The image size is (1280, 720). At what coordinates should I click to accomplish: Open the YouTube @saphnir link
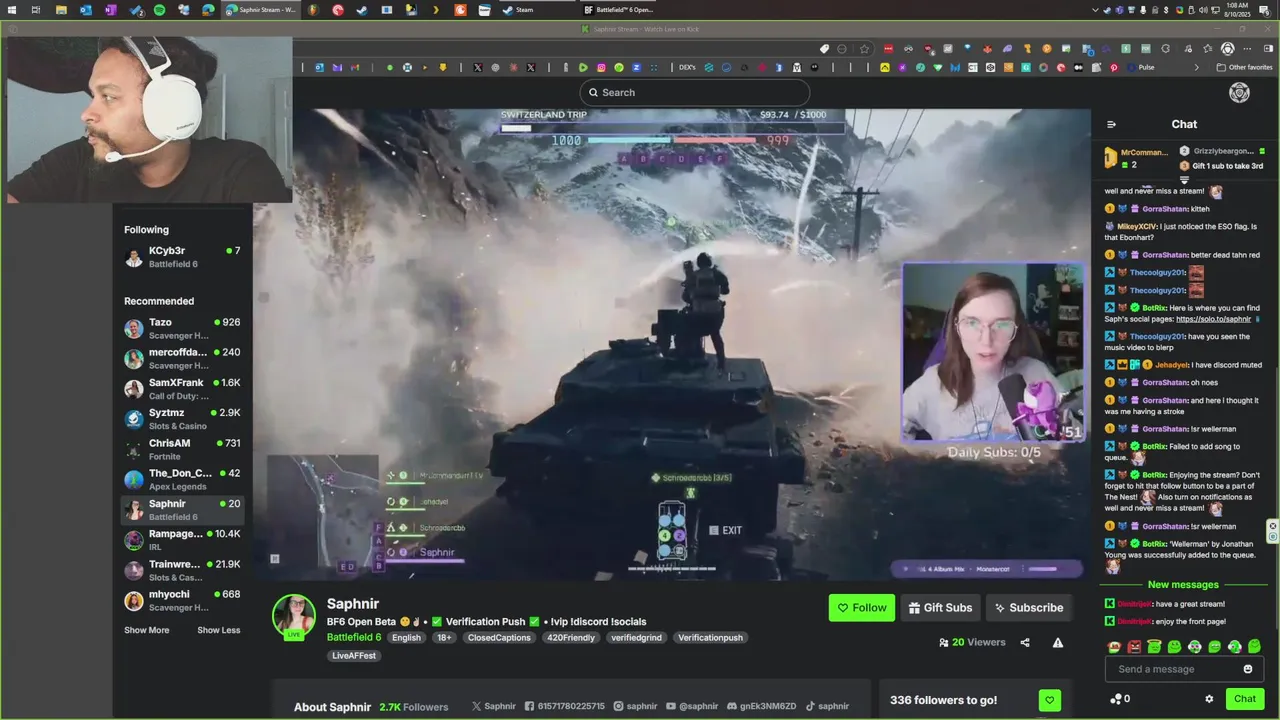[x=692, y=706]
